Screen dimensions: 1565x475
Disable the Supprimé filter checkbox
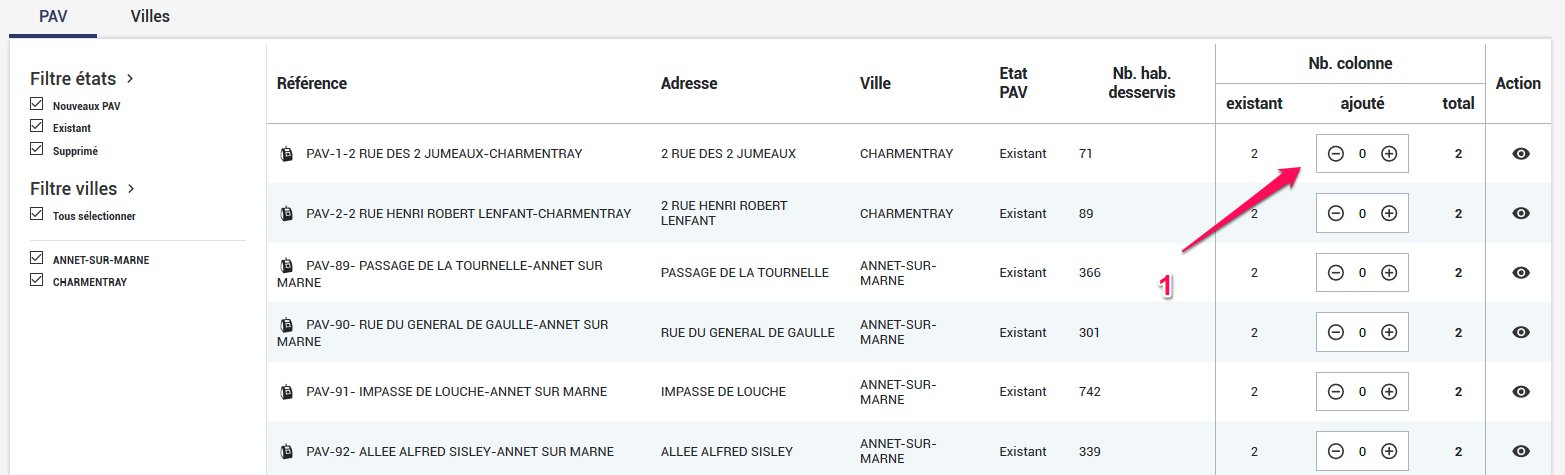tap(37, 150)
